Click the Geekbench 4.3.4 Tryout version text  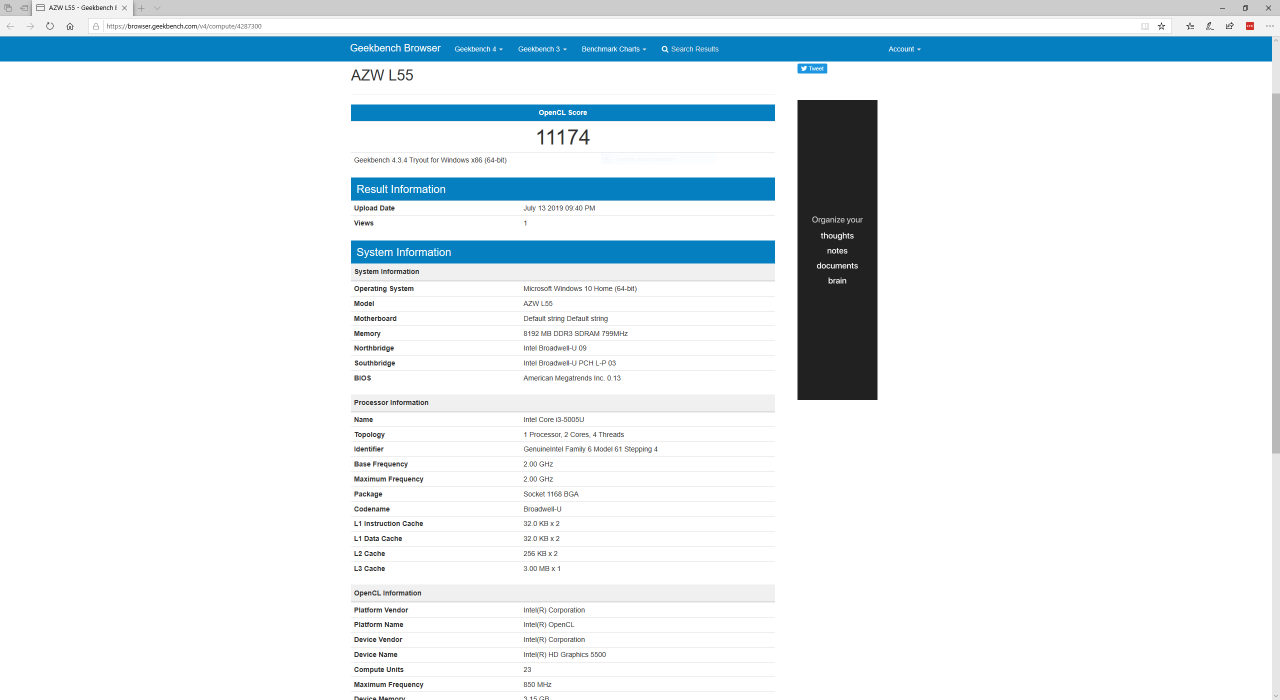pyautogui.click(x=430, y=160)
